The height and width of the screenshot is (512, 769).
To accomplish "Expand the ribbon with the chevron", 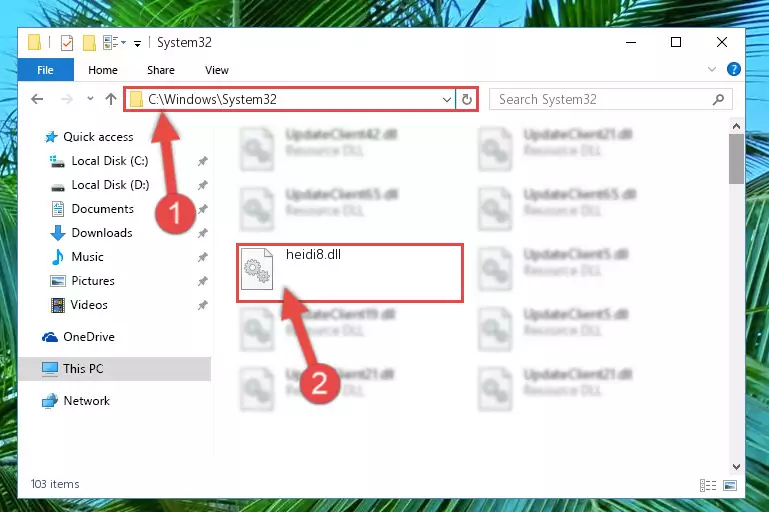I will pos(712,70).
